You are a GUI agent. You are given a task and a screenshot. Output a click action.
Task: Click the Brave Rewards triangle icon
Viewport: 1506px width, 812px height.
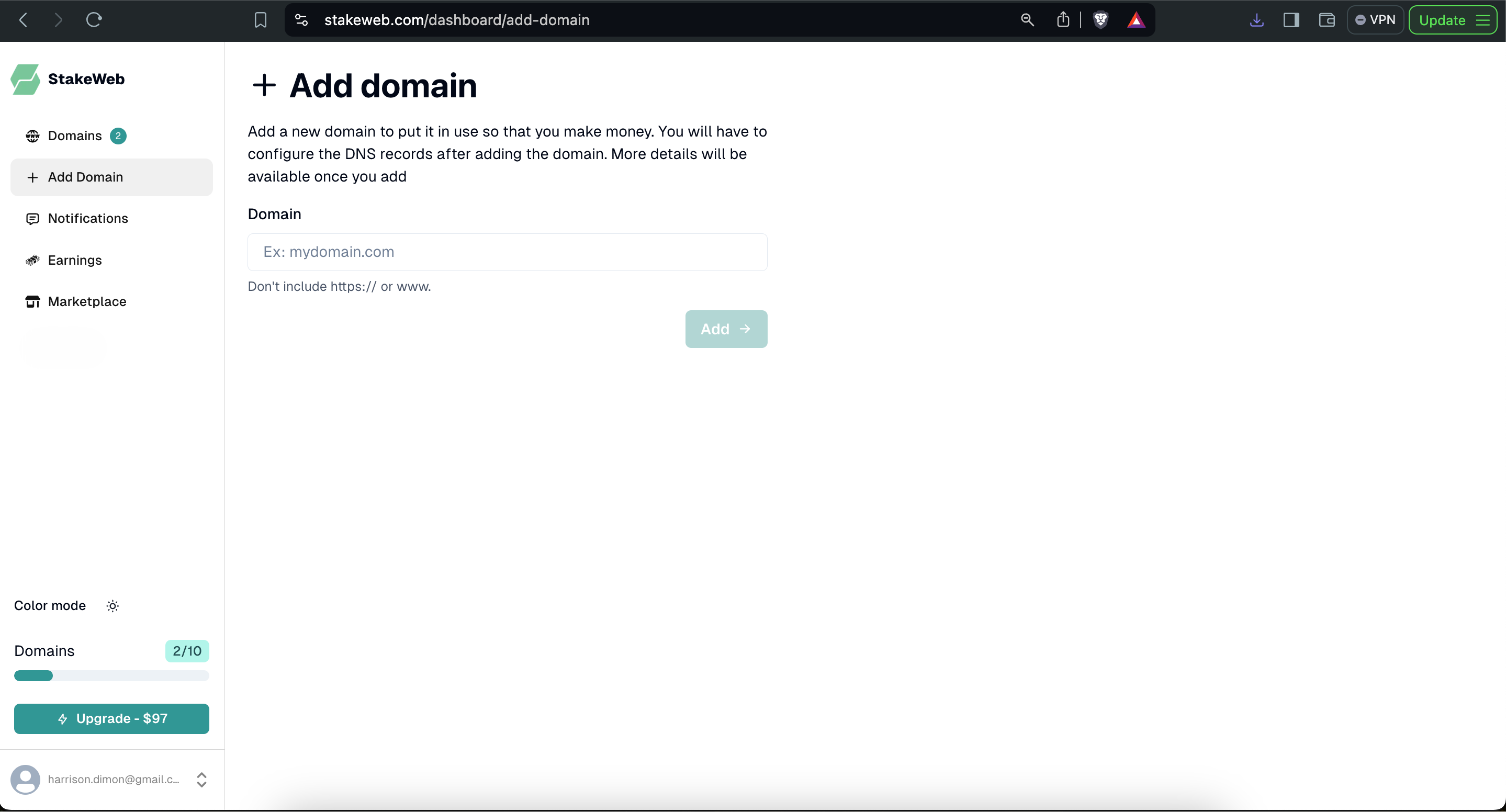(1136, 20)
